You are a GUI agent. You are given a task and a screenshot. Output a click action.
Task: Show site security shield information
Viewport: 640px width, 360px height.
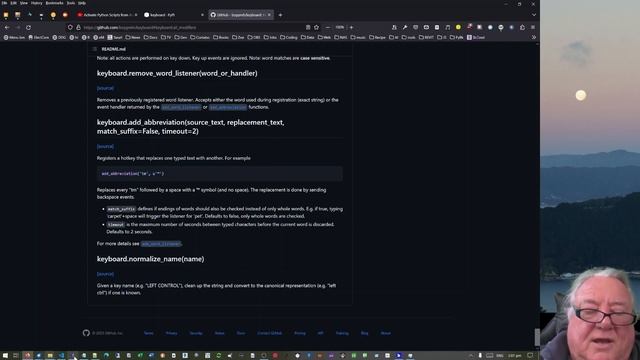point(70,27)
